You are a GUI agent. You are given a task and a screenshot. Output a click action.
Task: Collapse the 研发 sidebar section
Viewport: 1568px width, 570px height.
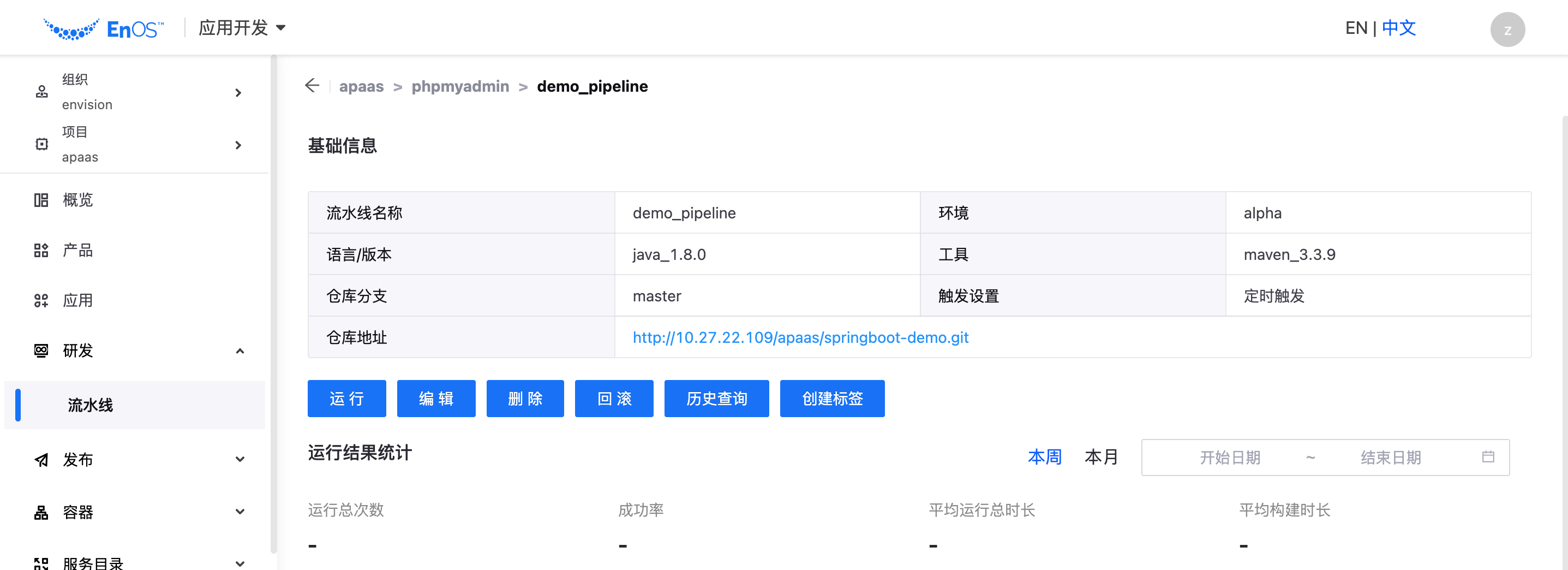coord(240,351)
